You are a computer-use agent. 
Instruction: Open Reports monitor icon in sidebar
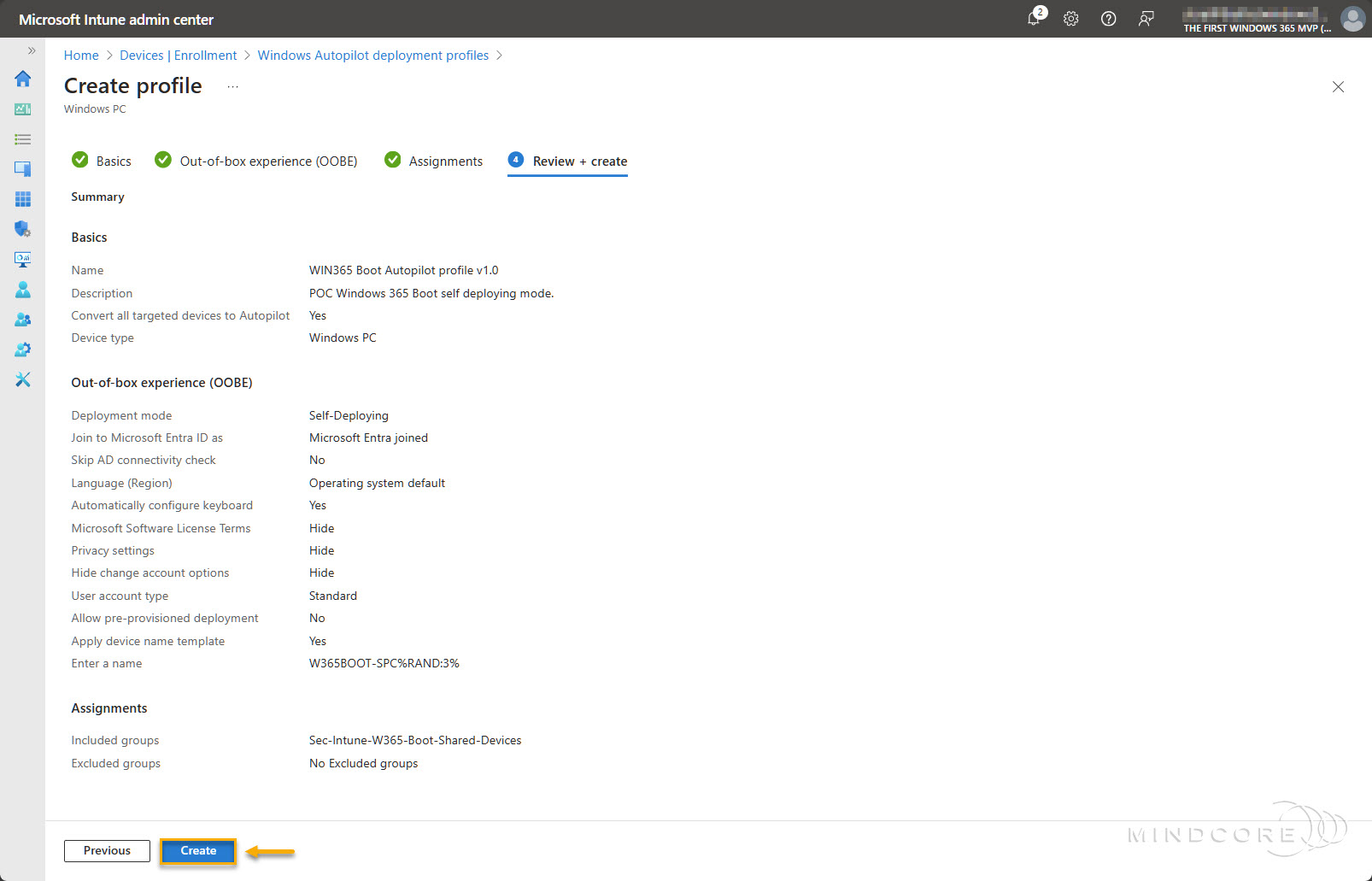coord(23,259)
